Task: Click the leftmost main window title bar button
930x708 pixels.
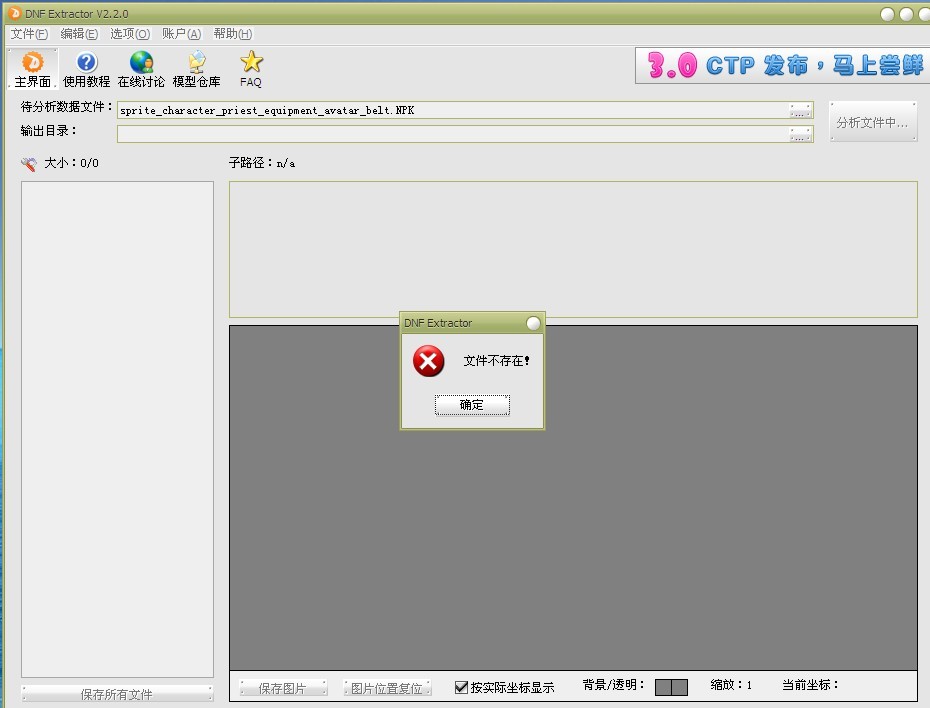Action: point(887,14)
